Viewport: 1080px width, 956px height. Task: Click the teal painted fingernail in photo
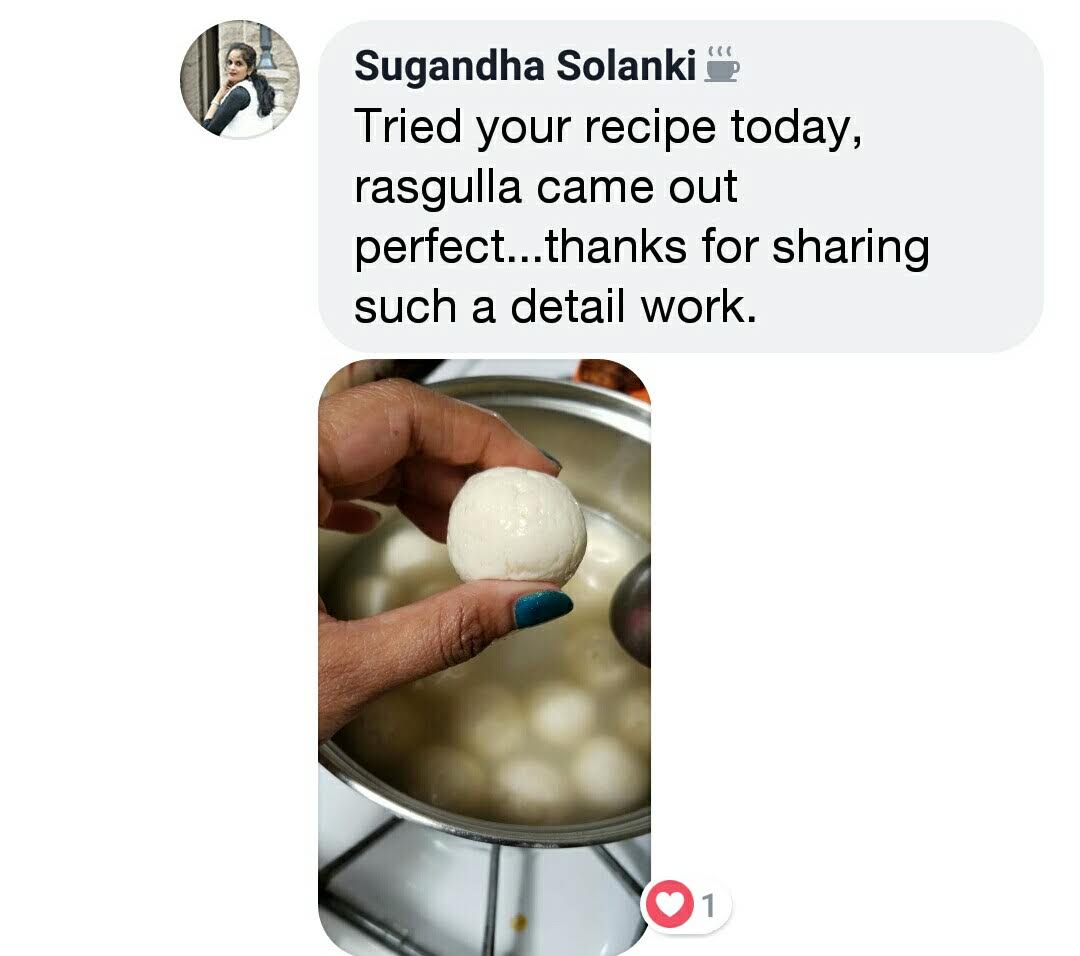coord(543,607)
